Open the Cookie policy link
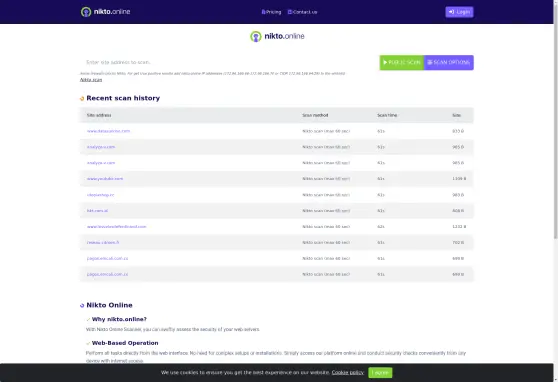The image size is (558, 382). tap(348, 373)
